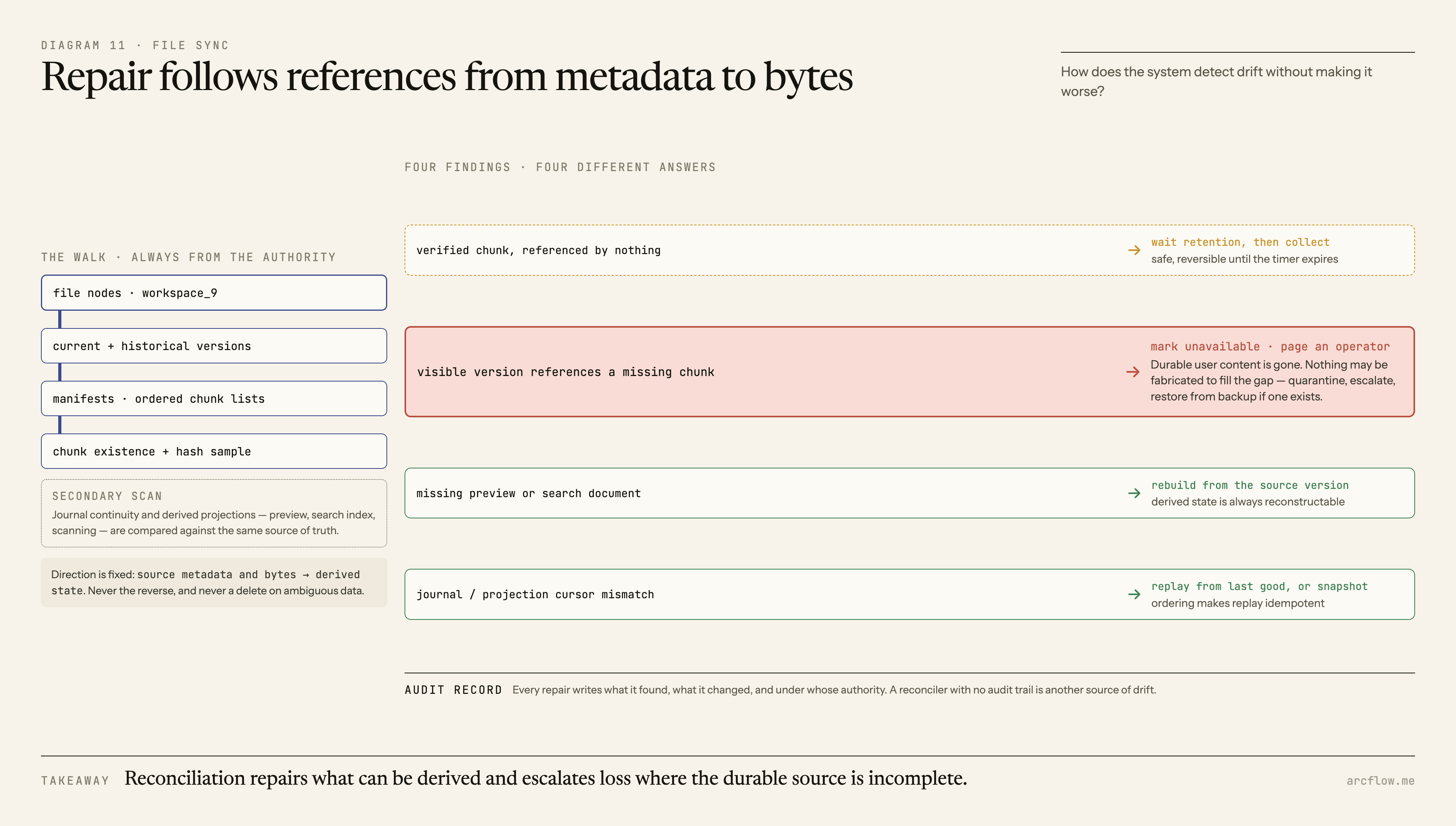The width and height of the screenshot is (1456, 826).
Task: Select the 'current + historical versions' box
Action: click(x=214, y=345)
